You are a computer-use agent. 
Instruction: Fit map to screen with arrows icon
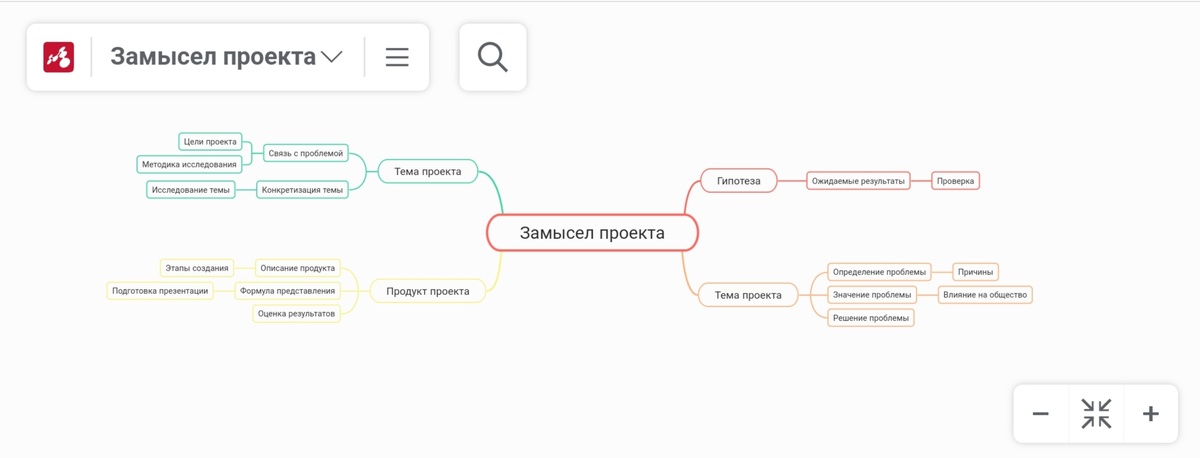click(x=1096, y=414)
